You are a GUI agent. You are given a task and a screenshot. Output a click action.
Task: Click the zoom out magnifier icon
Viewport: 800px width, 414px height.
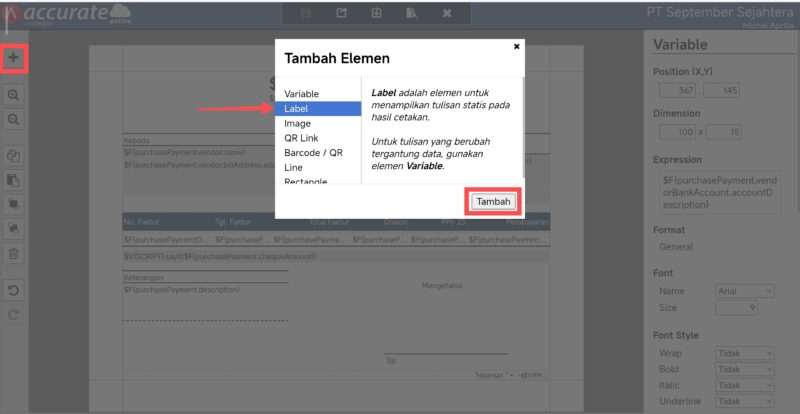click(13, 119)
